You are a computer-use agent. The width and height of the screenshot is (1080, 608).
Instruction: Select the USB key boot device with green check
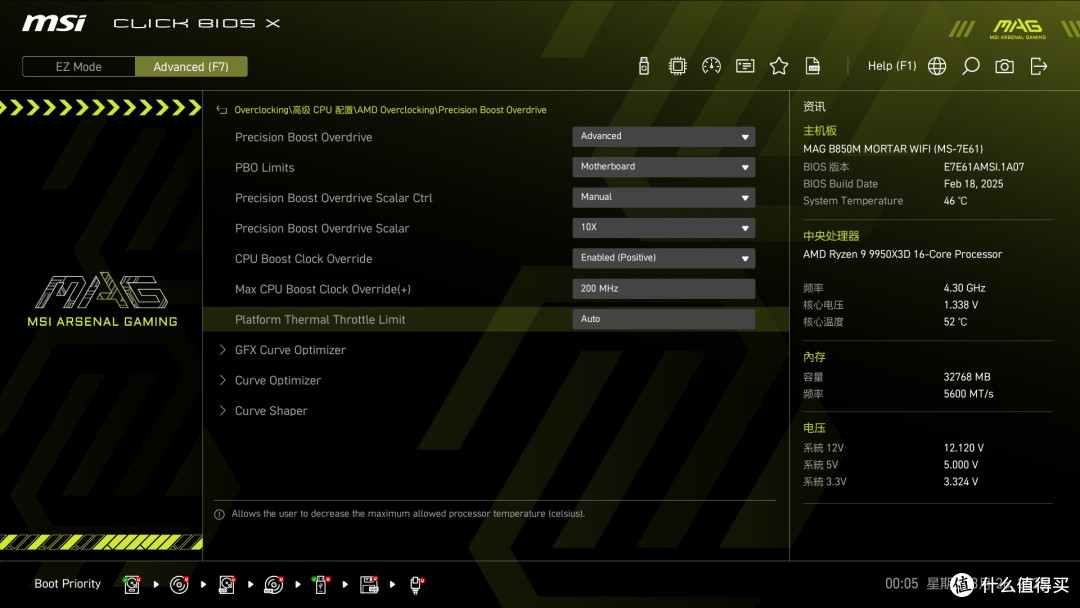click(x=320, y=585)
